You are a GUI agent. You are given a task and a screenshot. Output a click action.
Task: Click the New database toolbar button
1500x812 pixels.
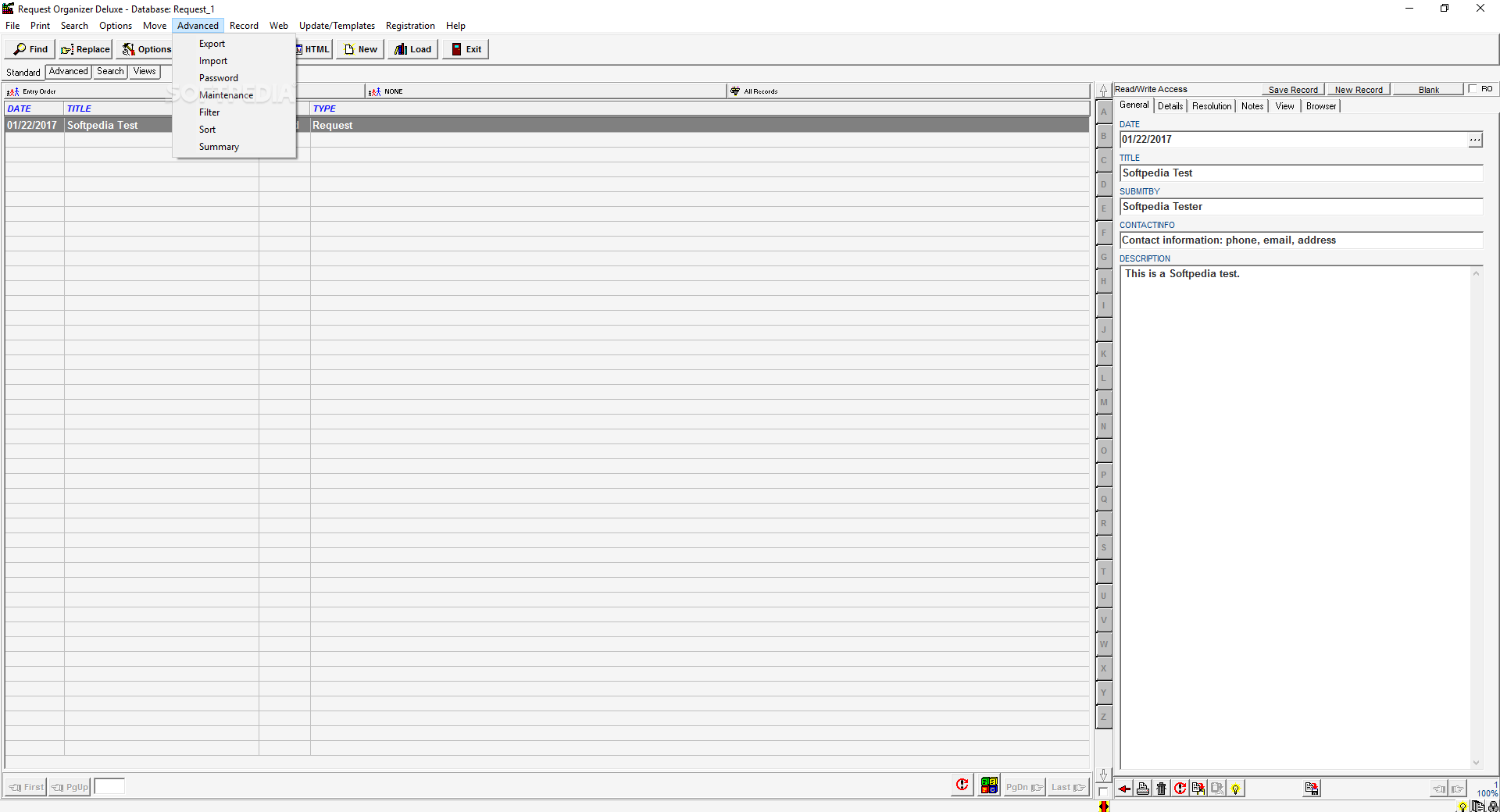click(361, 49)
